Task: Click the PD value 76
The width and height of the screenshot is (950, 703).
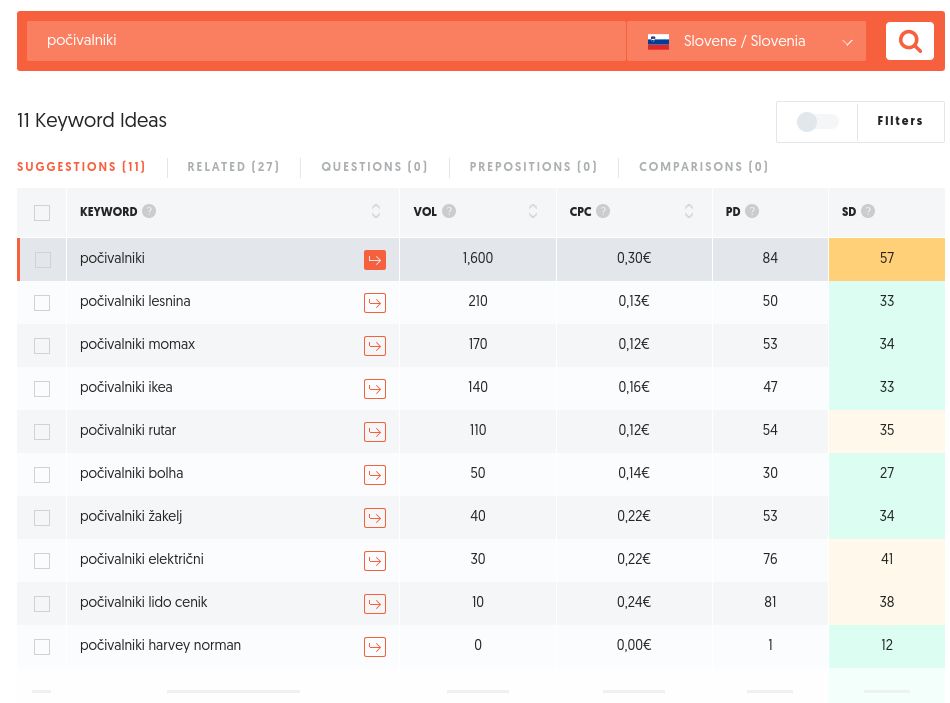Action: pos(770,559)
